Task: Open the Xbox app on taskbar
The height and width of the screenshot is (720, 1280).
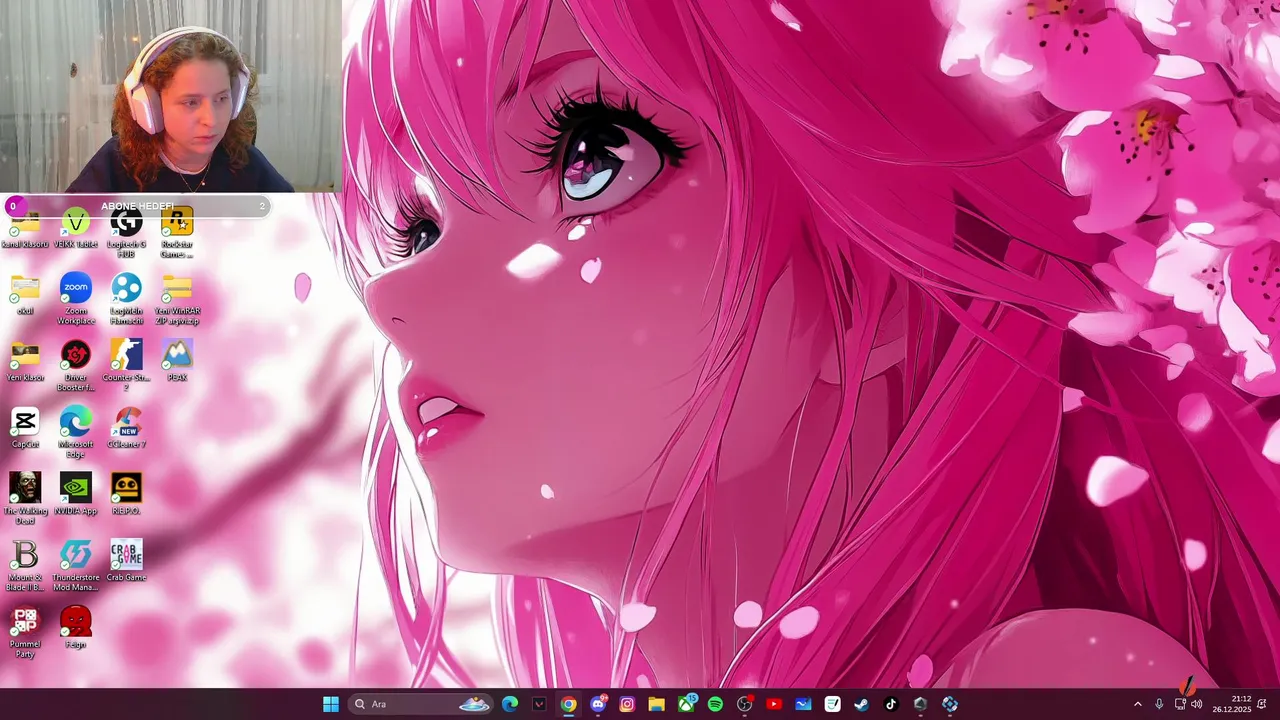Action: point(686,704)
